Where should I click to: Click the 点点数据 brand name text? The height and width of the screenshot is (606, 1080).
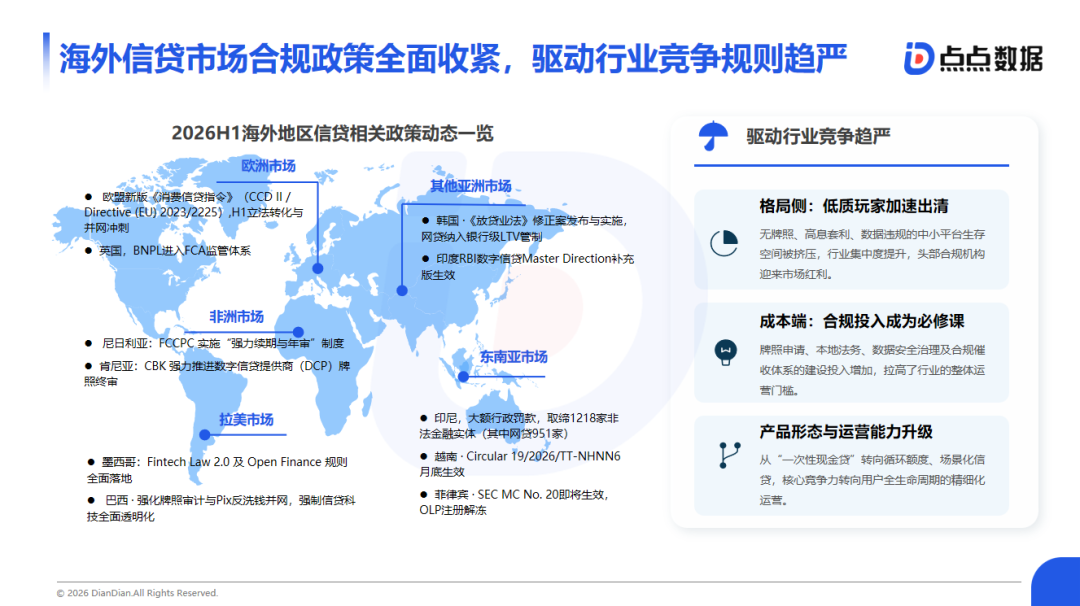(x=991, y=59)
